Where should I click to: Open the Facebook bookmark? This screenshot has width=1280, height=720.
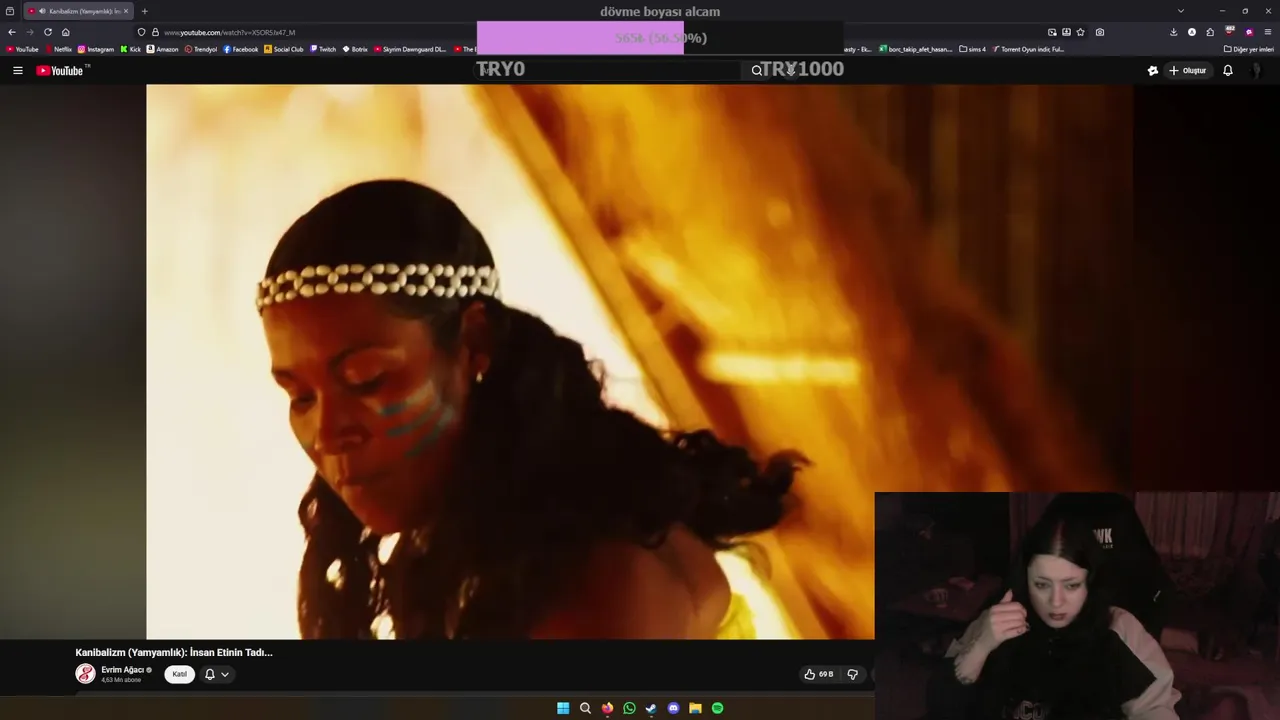[x=241, y=49]
